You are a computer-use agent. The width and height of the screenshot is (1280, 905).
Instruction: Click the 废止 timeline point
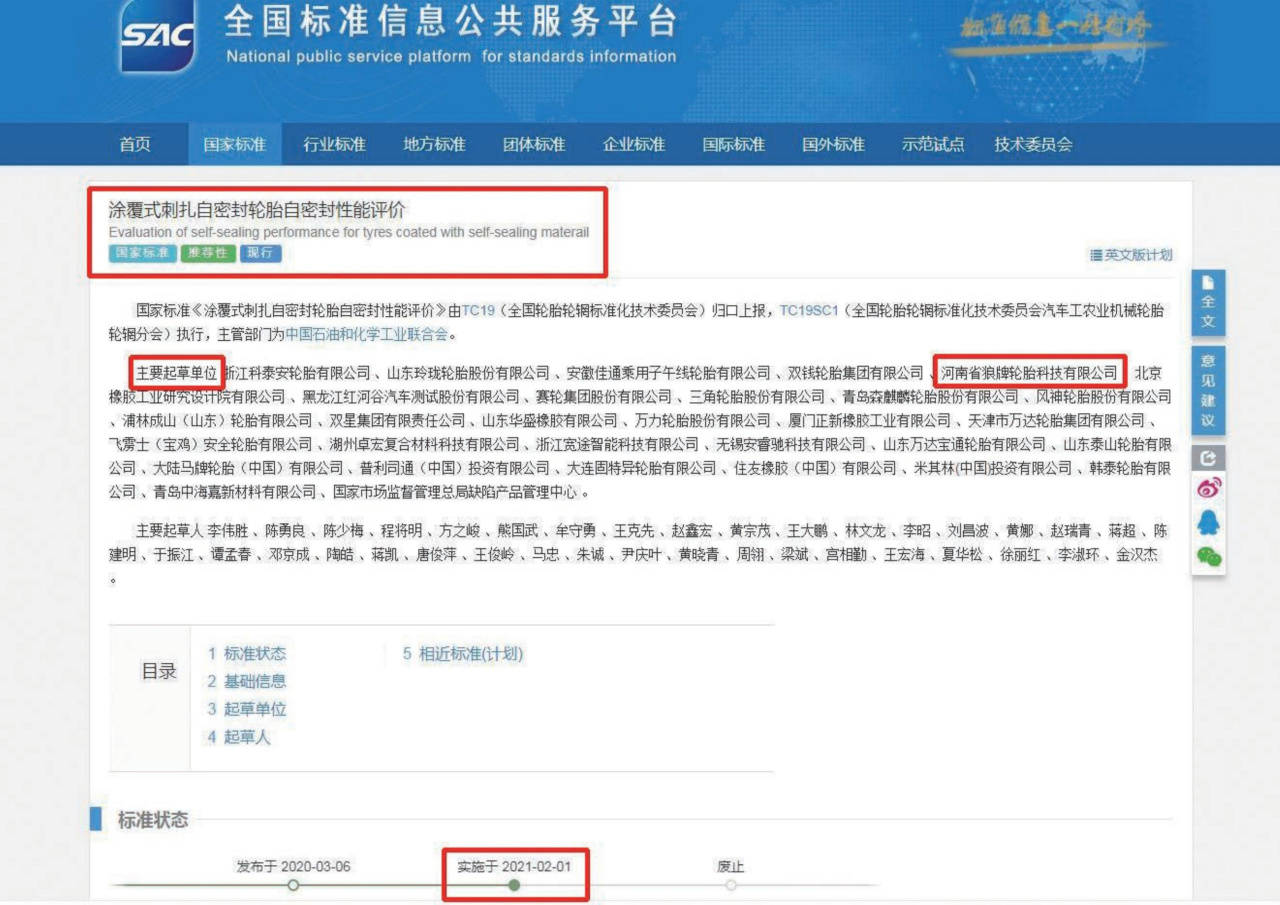[x=731, y=885]
